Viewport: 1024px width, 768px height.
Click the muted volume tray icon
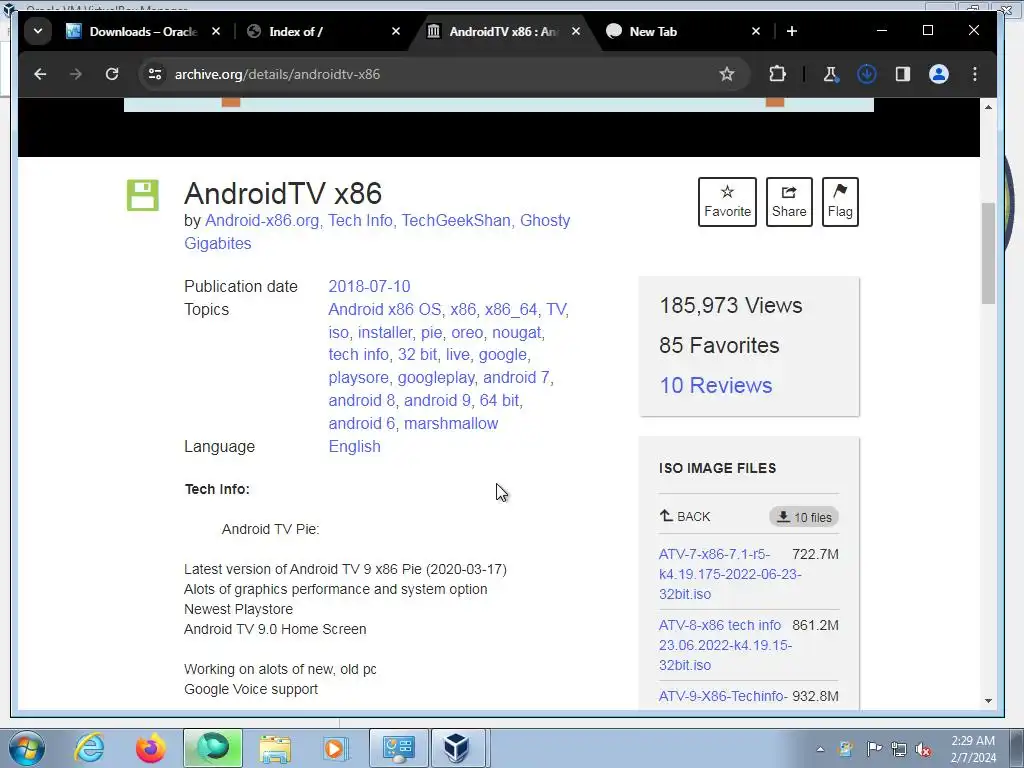pos(923,749)
